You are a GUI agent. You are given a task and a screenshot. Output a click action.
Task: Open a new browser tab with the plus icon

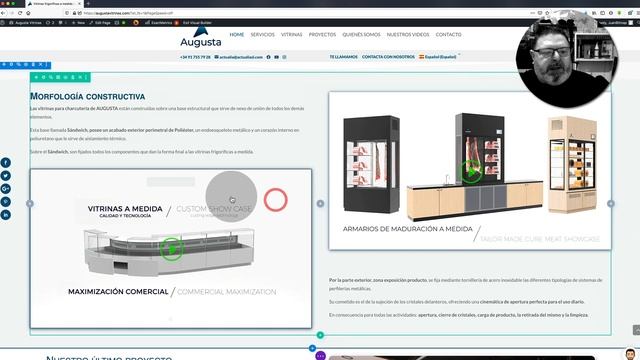pos(88,4)
